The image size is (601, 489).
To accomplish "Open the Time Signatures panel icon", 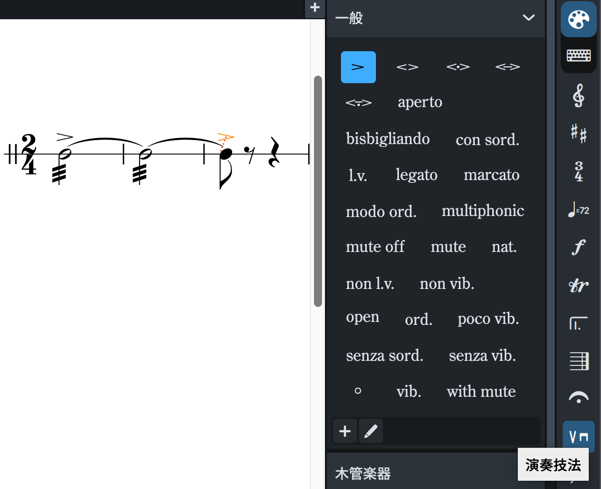I will point(578,171).
